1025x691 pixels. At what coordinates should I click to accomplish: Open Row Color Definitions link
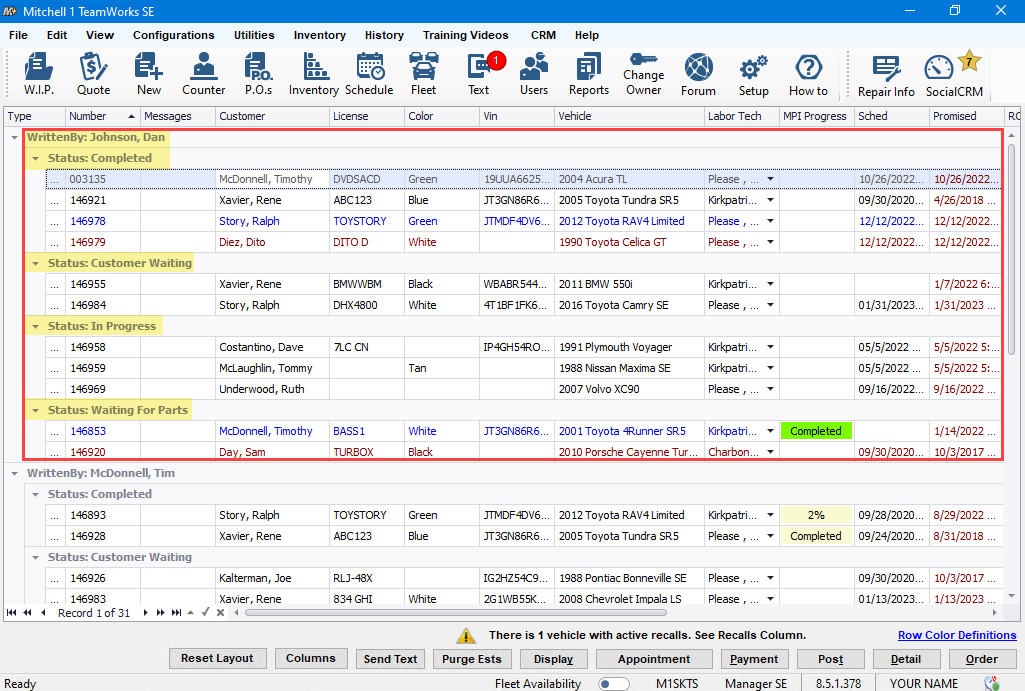[956, 635]
